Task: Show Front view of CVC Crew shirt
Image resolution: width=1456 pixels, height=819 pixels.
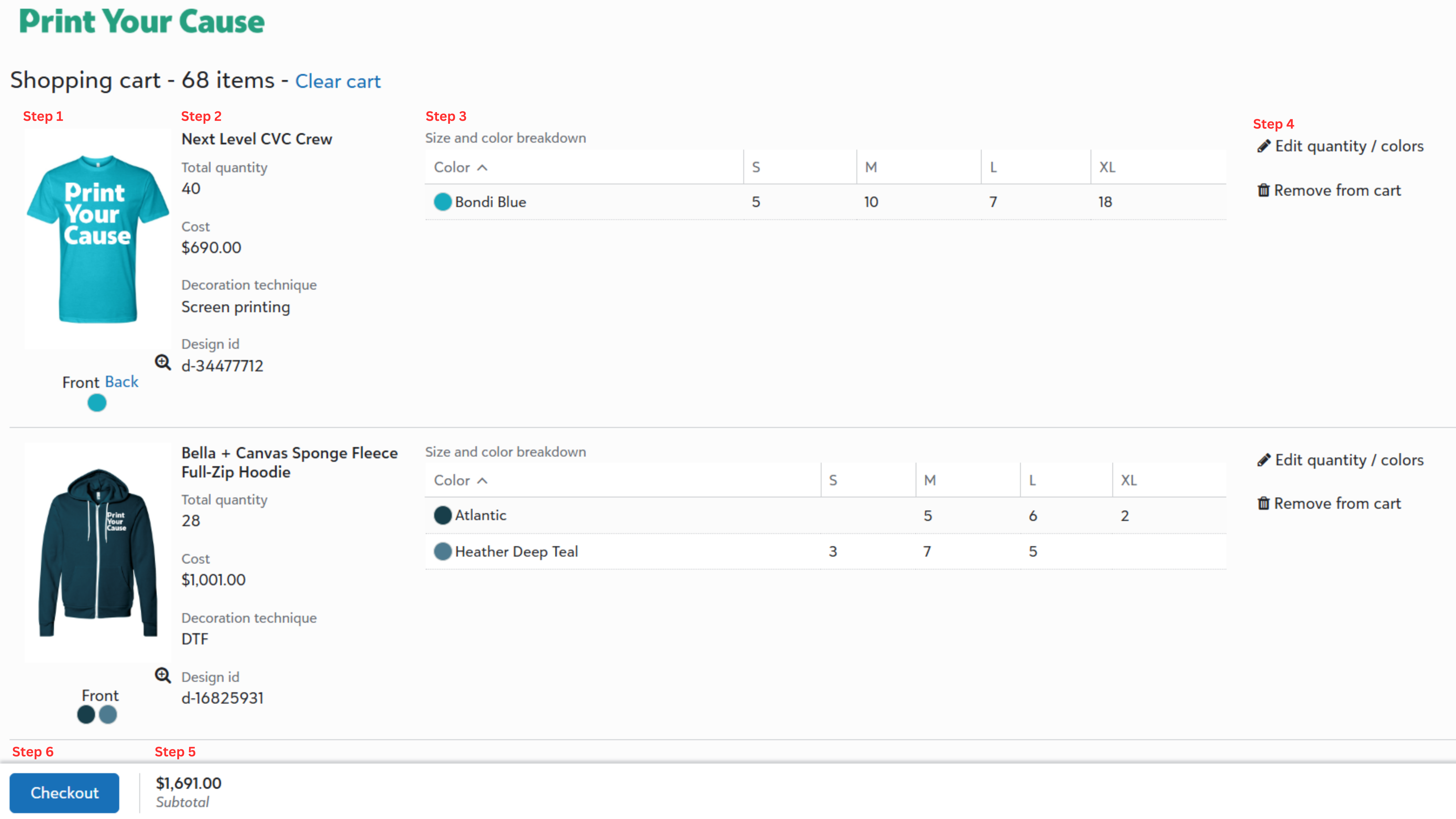Action: click(x=80, y=383)
